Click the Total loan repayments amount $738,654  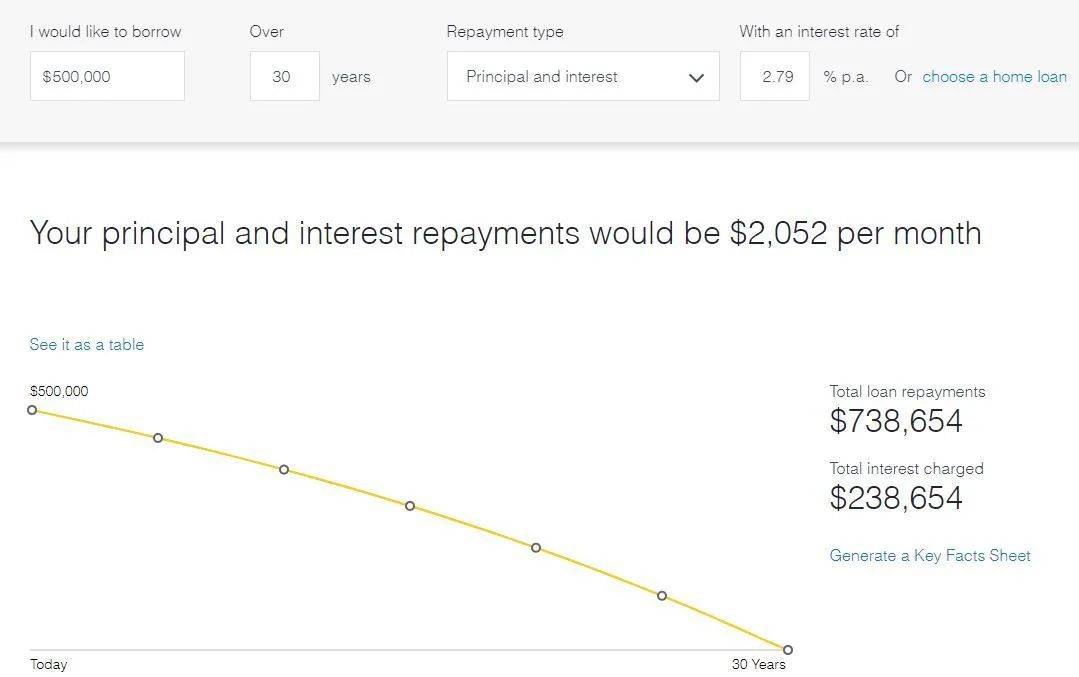tap(895, 421)
